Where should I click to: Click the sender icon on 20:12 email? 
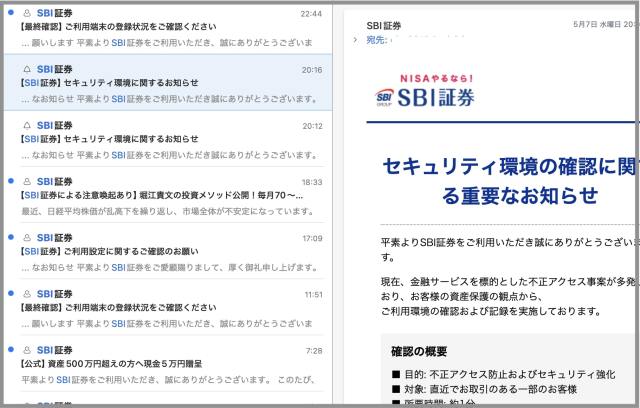26,125
